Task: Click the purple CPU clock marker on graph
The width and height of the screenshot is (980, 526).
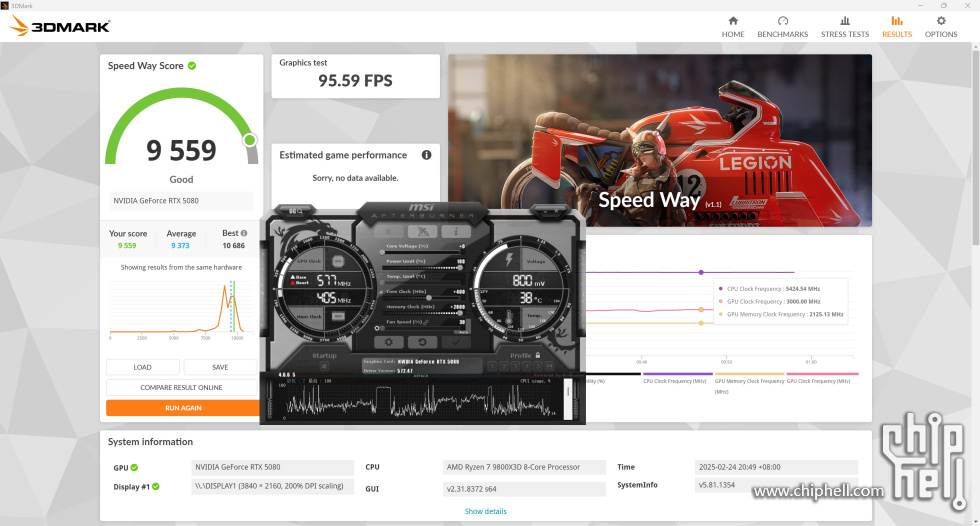Action: click(701, 272)
